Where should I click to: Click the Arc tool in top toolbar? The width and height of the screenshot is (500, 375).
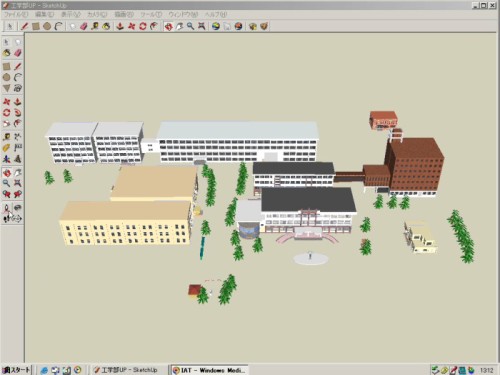point(58,26)
